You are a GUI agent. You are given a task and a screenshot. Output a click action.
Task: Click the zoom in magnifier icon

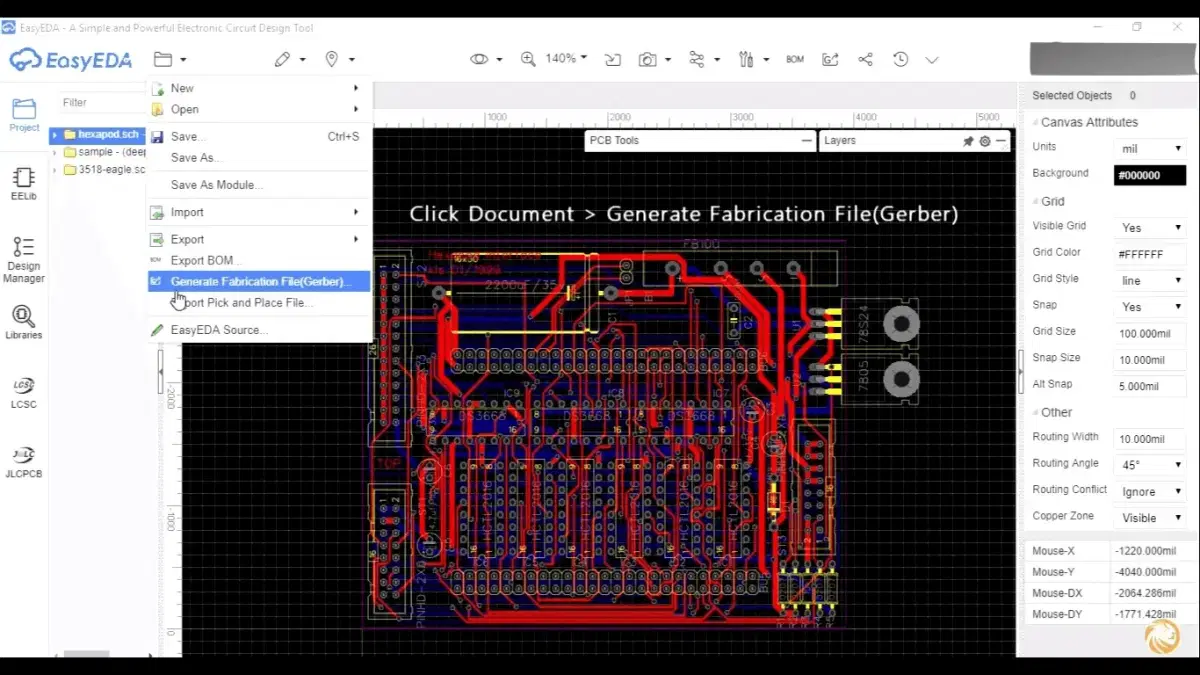(528, 60)
